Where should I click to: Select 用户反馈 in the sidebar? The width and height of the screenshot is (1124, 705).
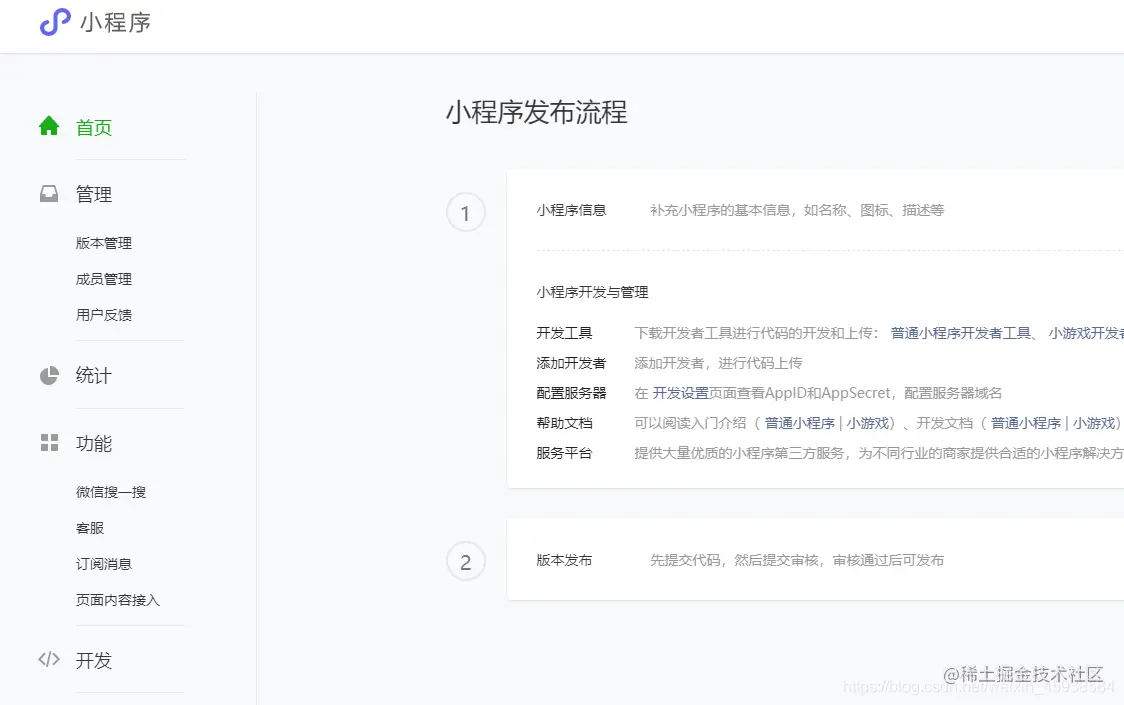click(x=103, y=314)
